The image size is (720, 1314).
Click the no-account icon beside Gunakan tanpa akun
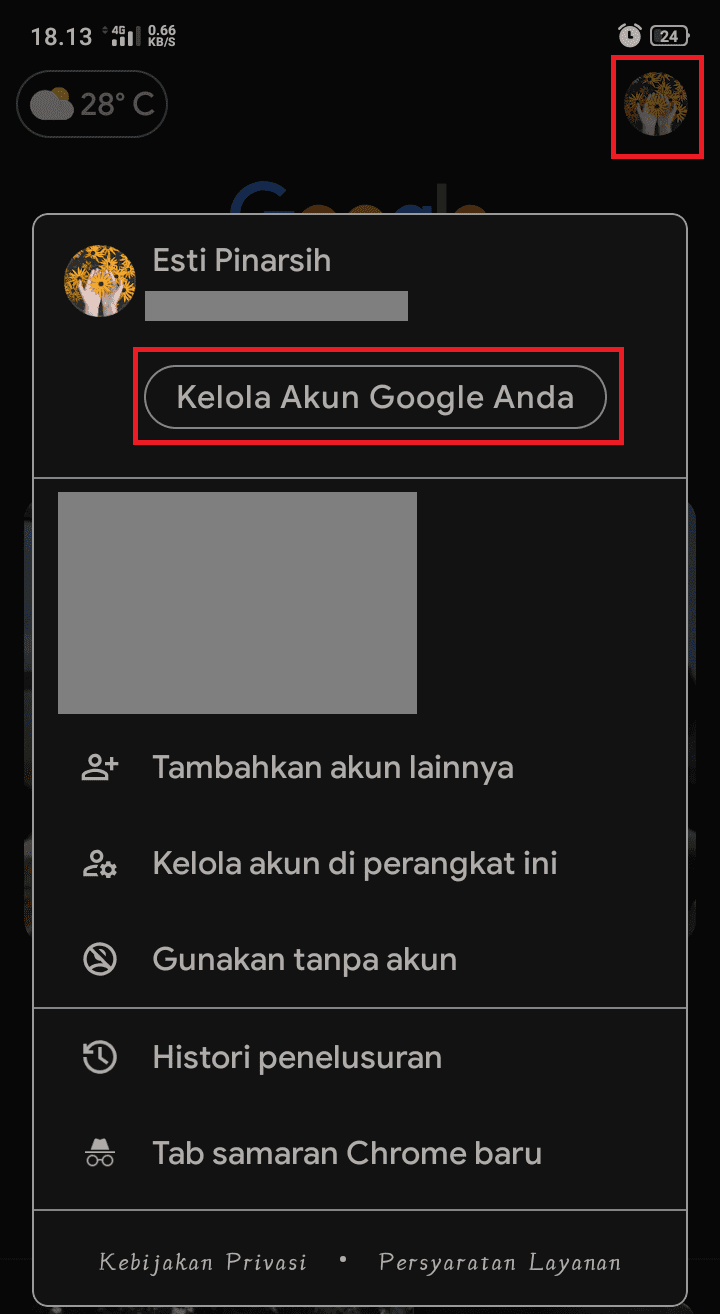pos(99,960)
